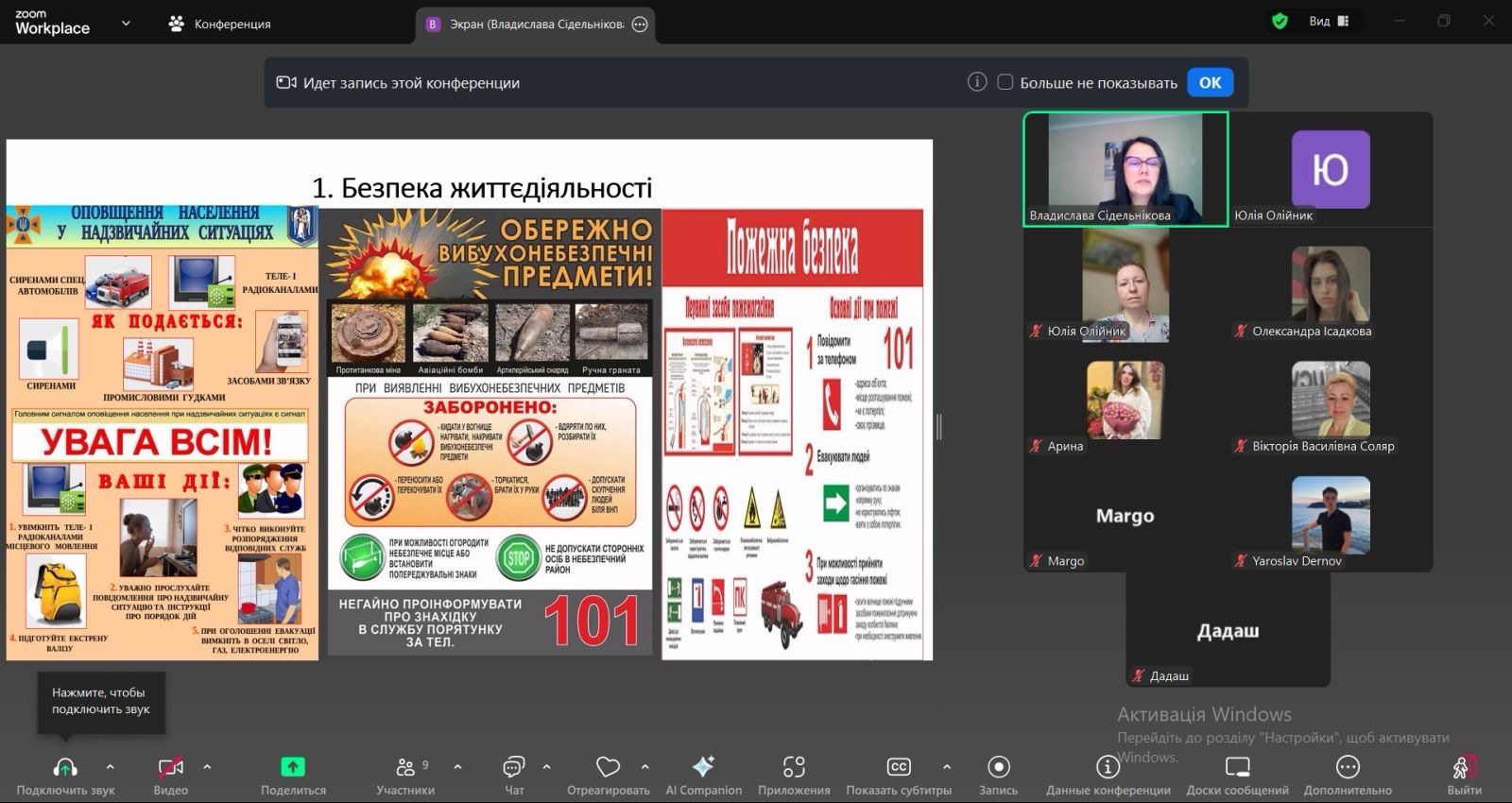
Task: Select Margo participant tile
Action: (x=1125, y=515)
